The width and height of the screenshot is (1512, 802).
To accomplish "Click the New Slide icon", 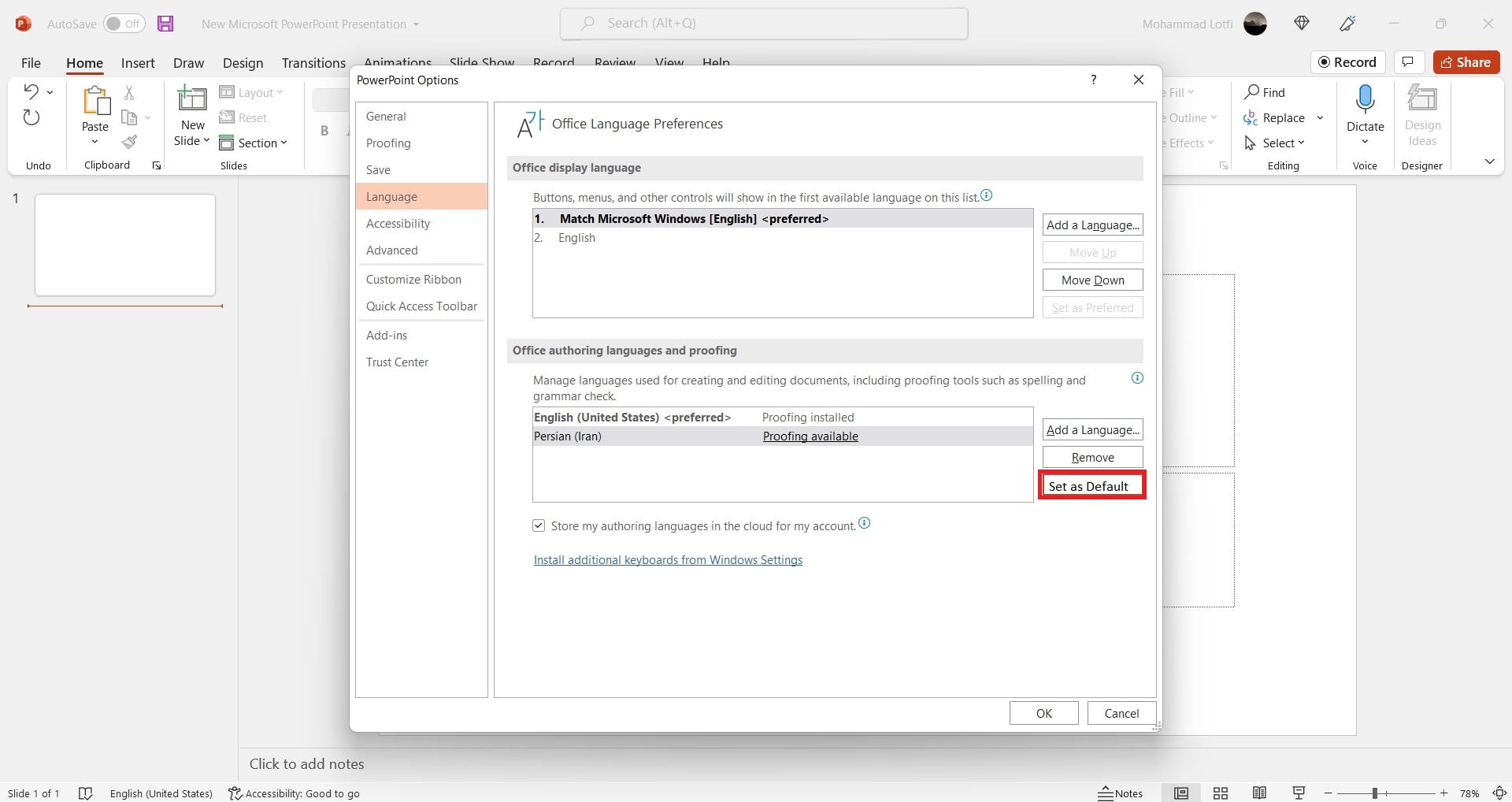I will tap(192, 99).
